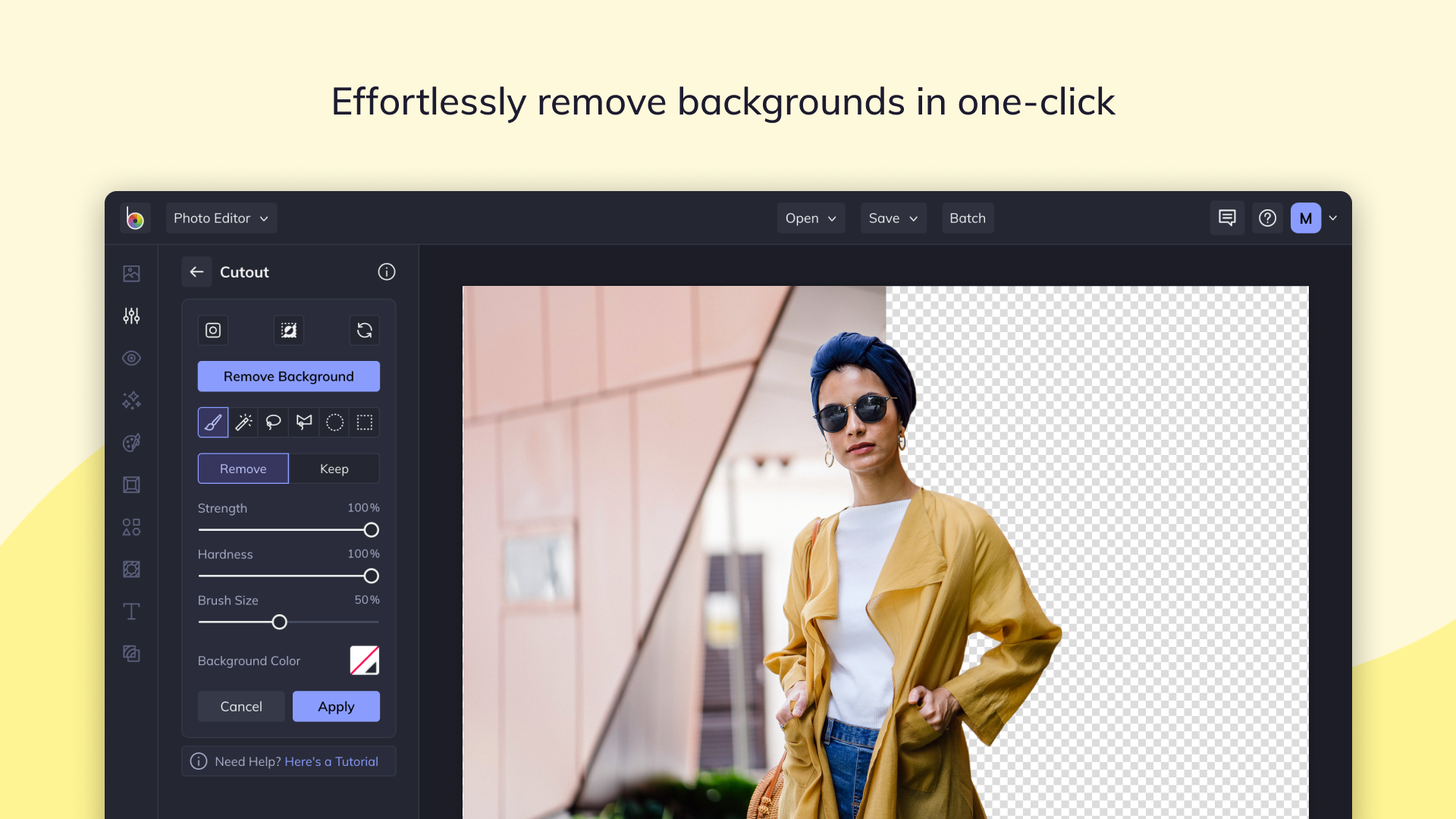Click the invert selection icon
This screenshot has width=1456, height=819.
pyautogui.click(x=289, y=330)
